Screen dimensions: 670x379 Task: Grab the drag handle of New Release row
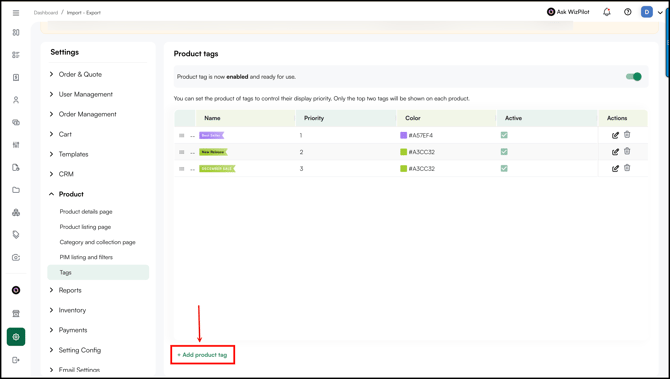pos(182,152)
